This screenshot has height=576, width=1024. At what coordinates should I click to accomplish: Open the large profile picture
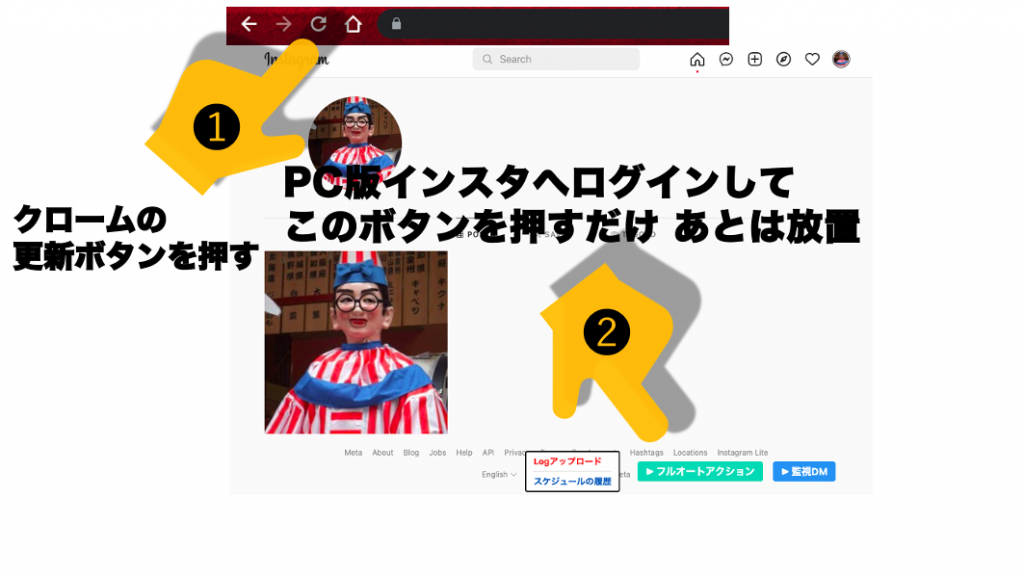tap(355, 143)
